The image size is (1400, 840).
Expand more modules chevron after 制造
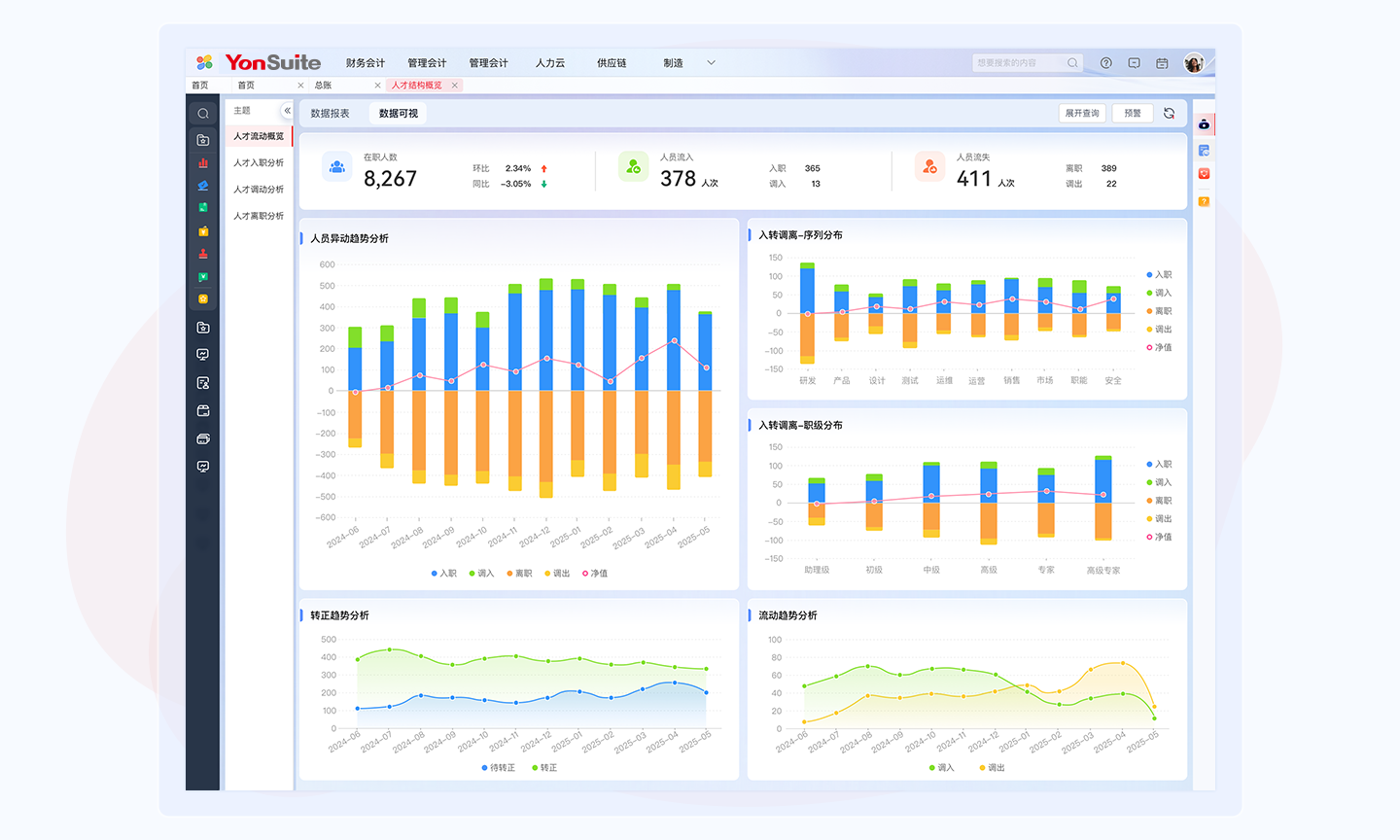pos(711,63)
